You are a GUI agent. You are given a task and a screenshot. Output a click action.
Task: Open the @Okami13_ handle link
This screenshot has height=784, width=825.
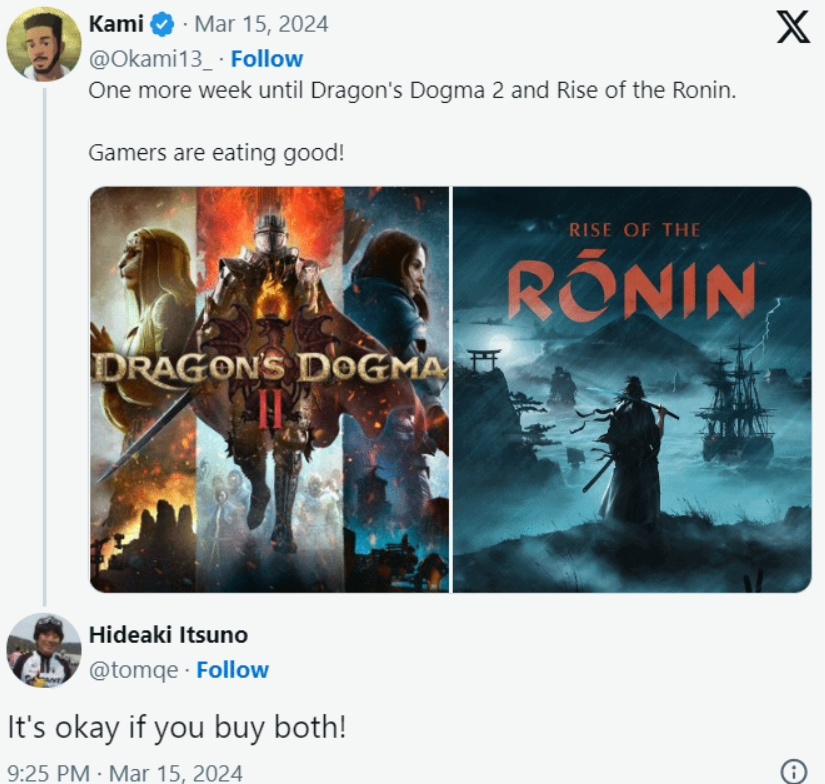click(x=150, y=59)
